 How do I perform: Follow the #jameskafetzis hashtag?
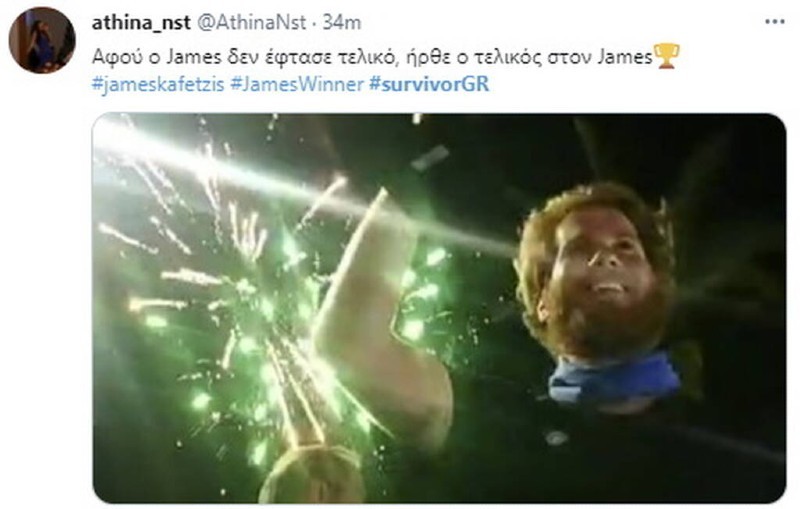(158, 84)
